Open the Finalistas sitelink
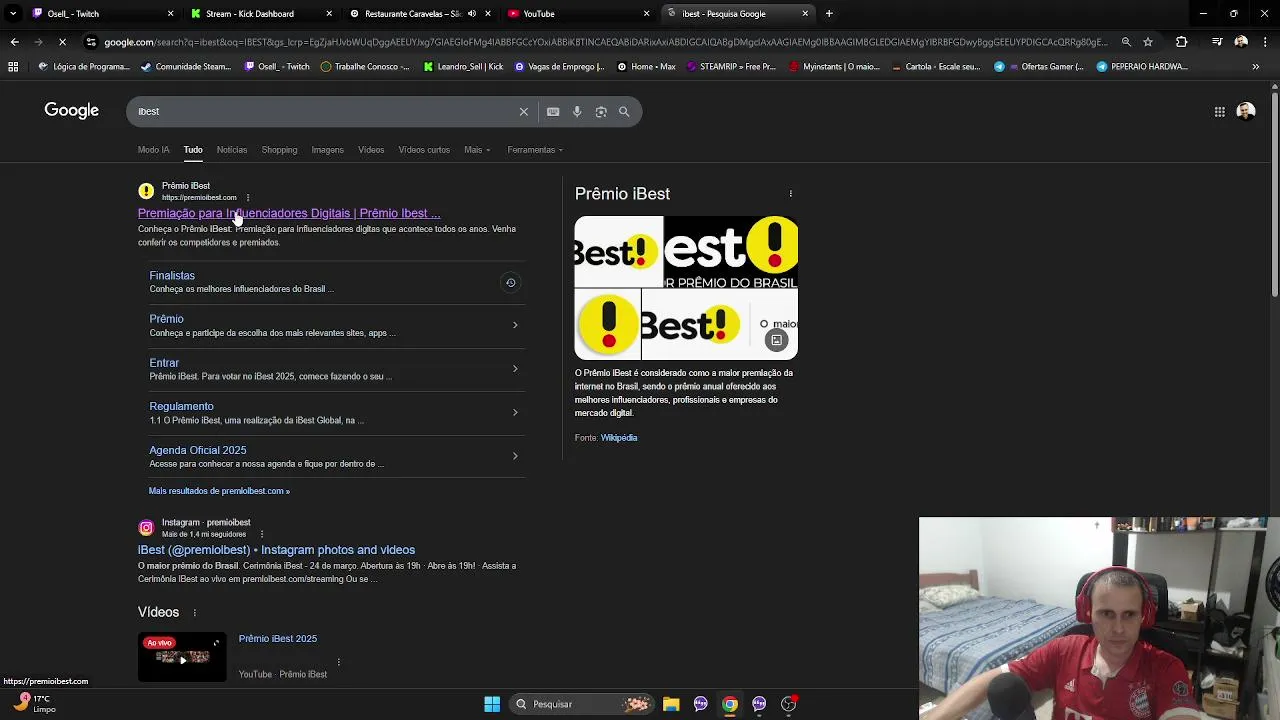The width and height of the screenshot is (1280, 720). coord(172,276)
